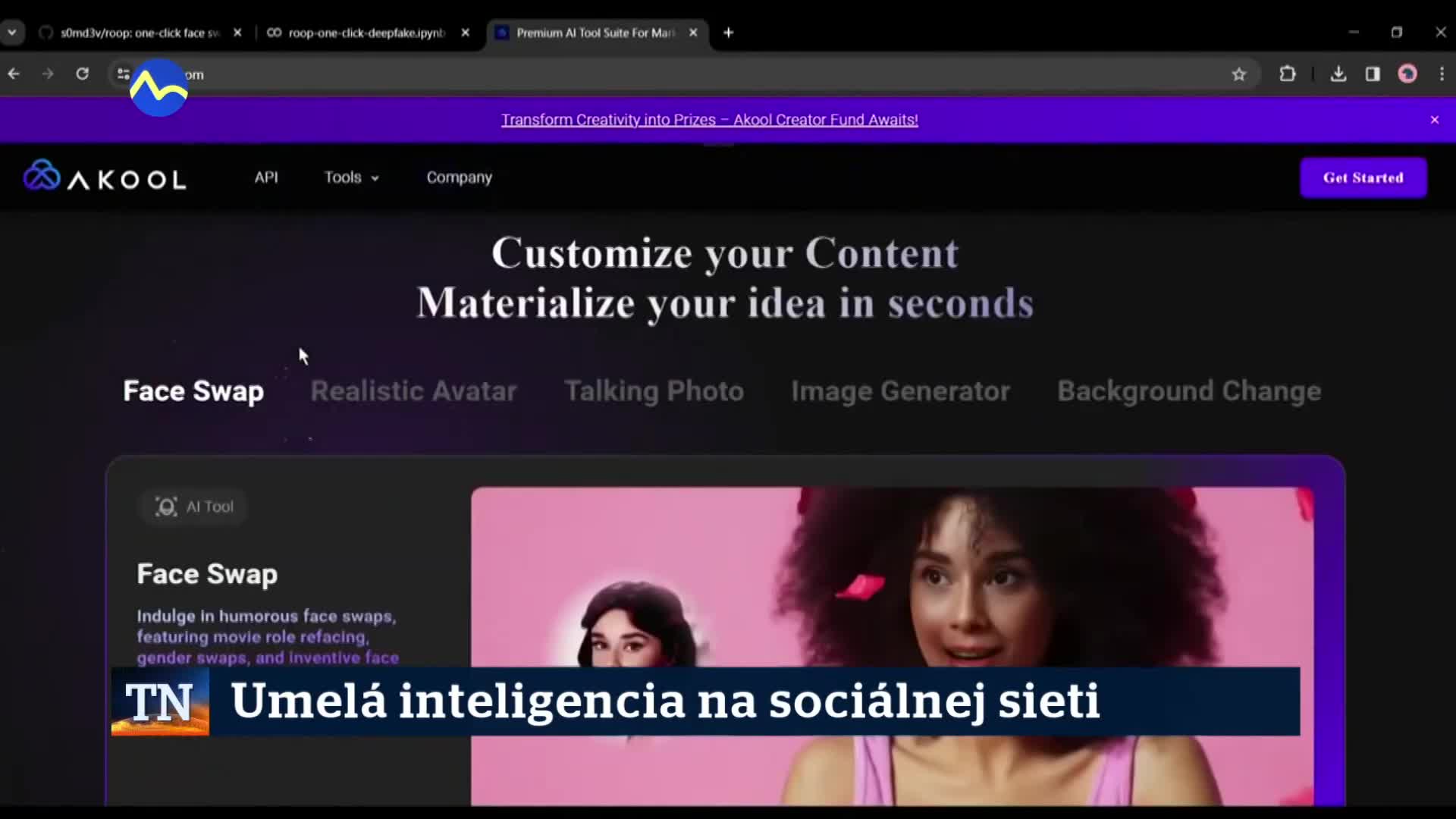Select the Background Change tab

tap(1189, 391)
